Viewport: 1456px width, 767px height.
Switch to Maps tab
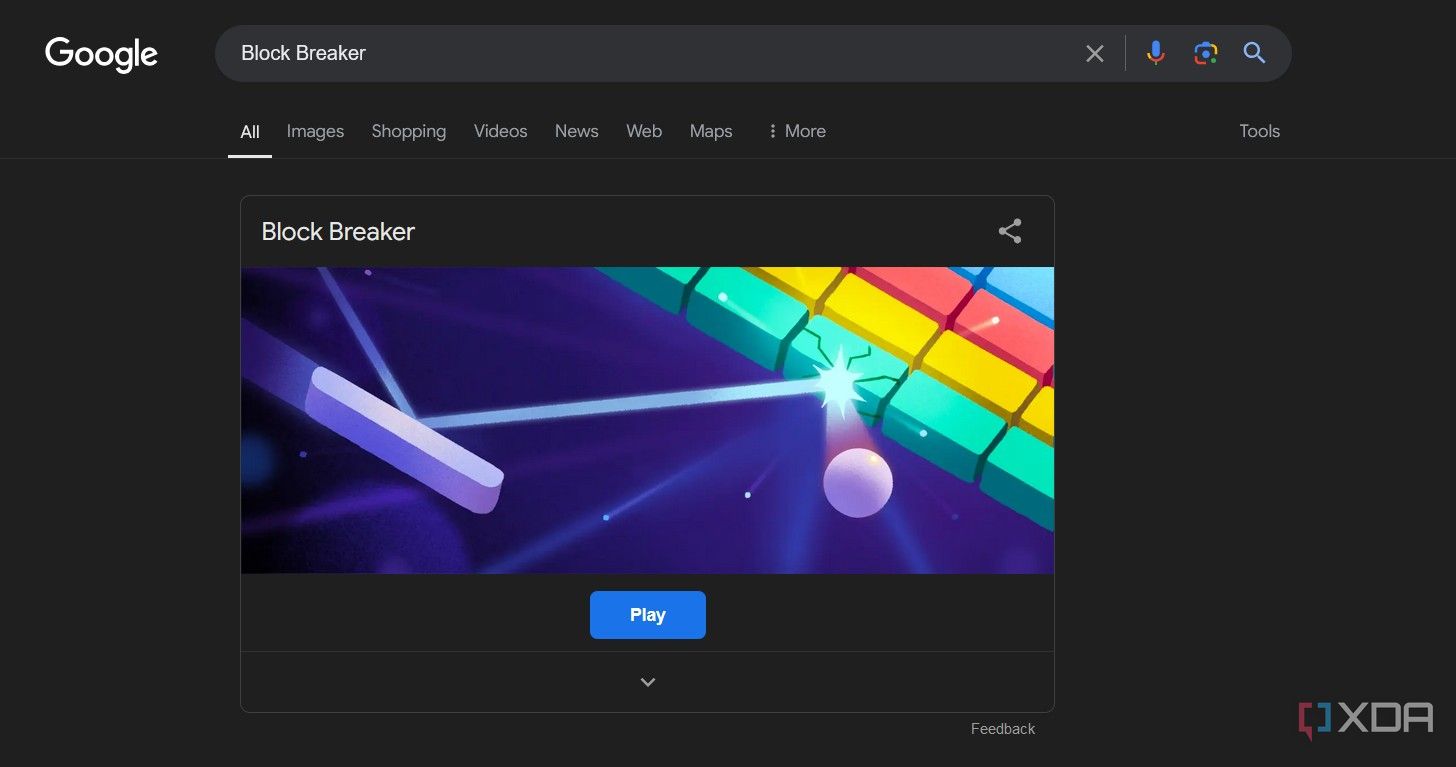711,131
